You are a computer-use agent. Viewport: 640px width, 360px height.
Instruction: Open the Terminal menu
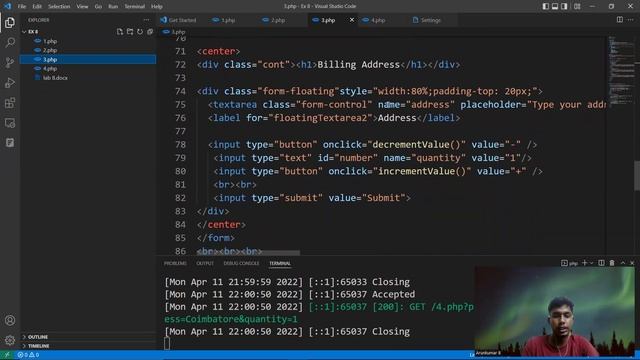coord(134,7)
